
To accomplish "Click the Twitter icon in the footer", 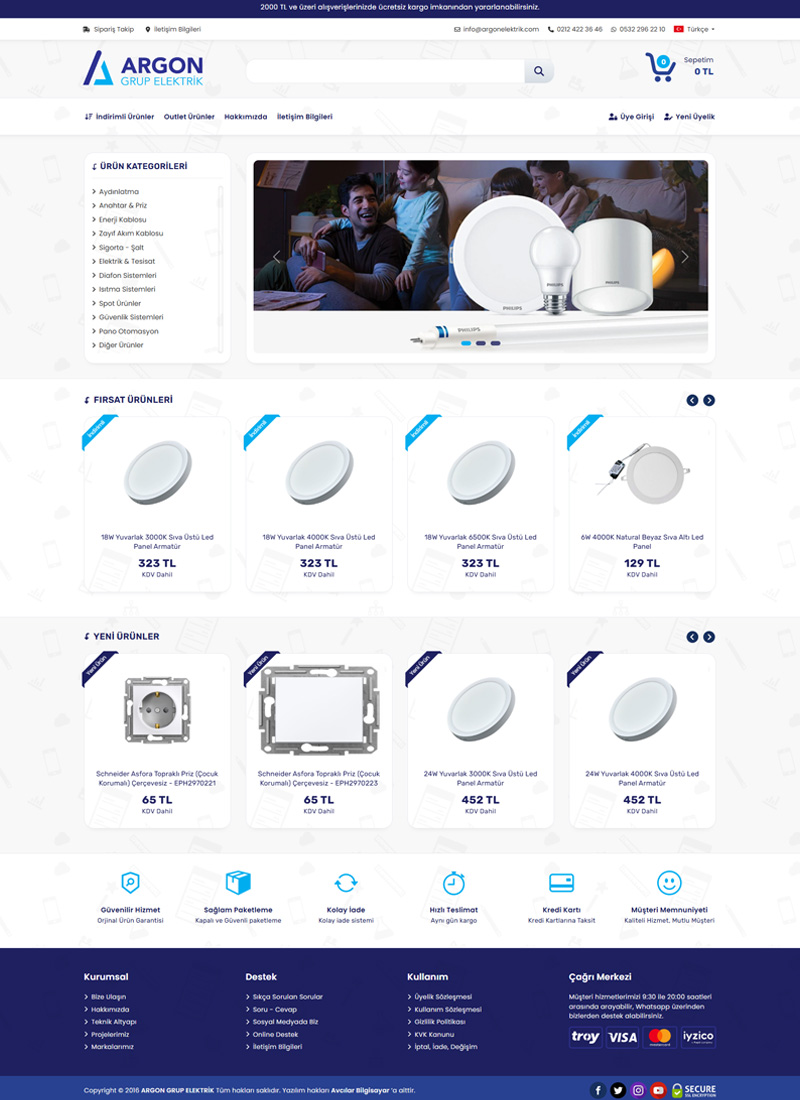I will pos(618,1089).
